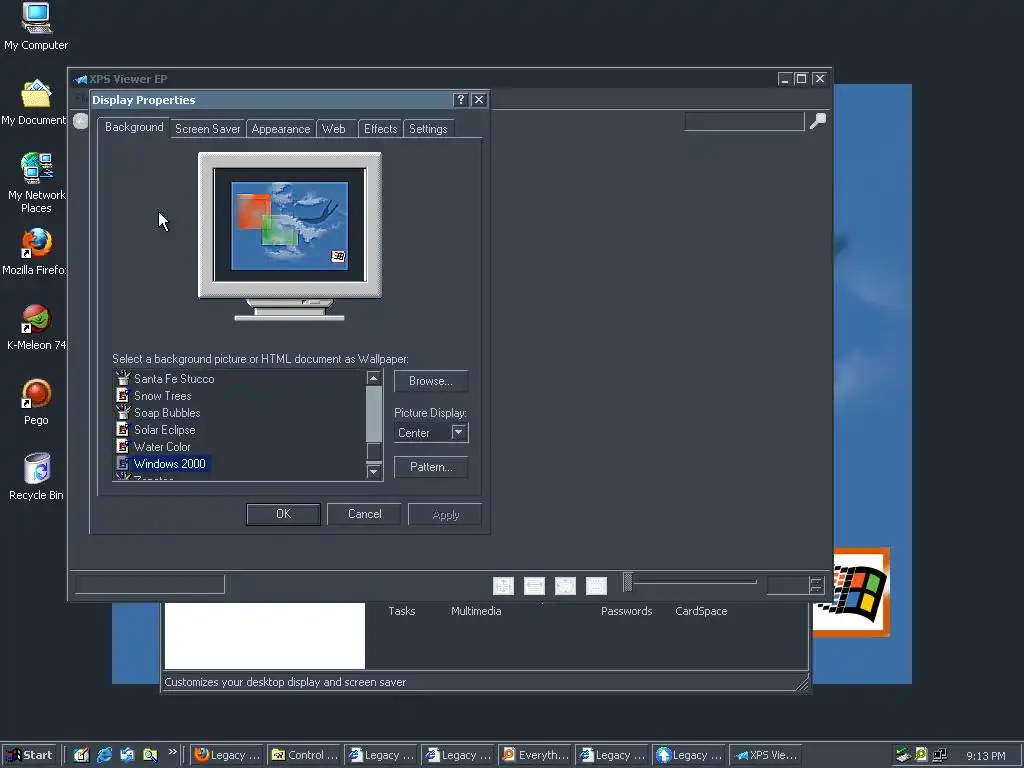Expand hidden quick launch items chevron
1024x768 pixels.
[x=172, y=752]
